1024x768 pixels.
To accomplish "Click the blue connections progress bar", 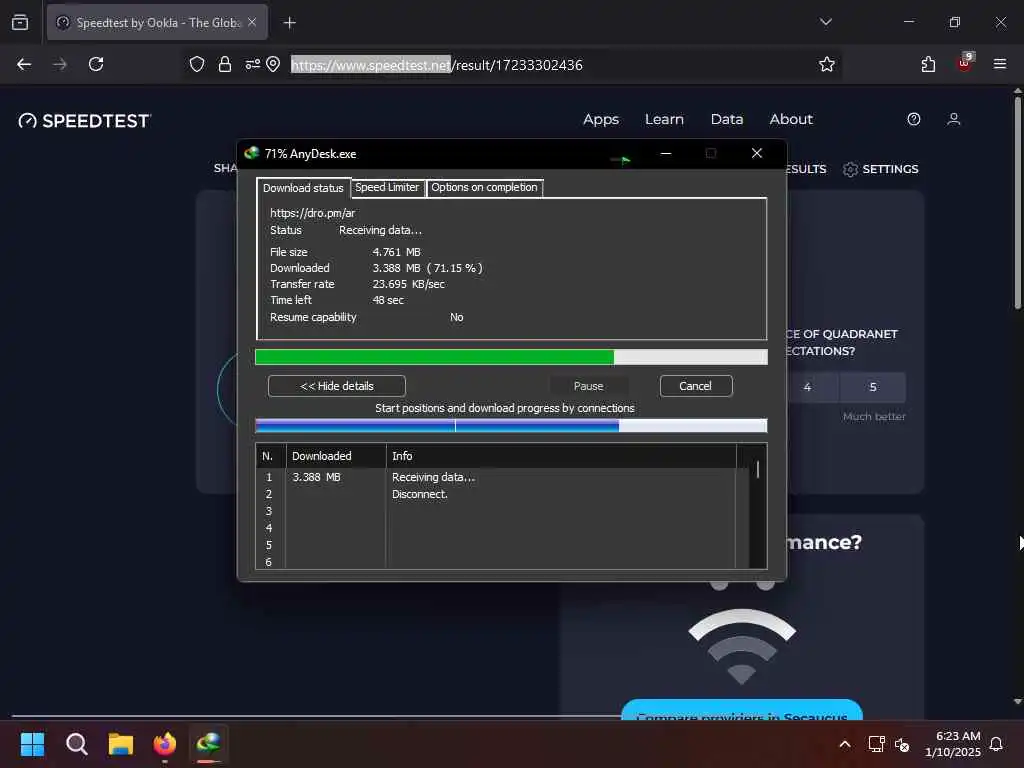I will point(511,426).
